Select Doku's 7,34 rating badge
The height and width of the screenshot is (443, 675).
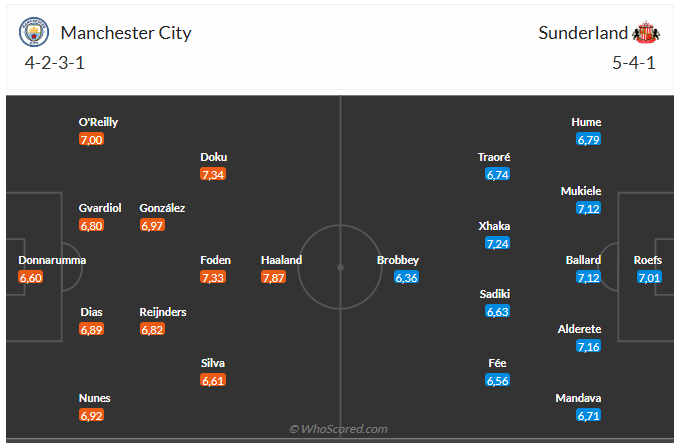[213, 174]
